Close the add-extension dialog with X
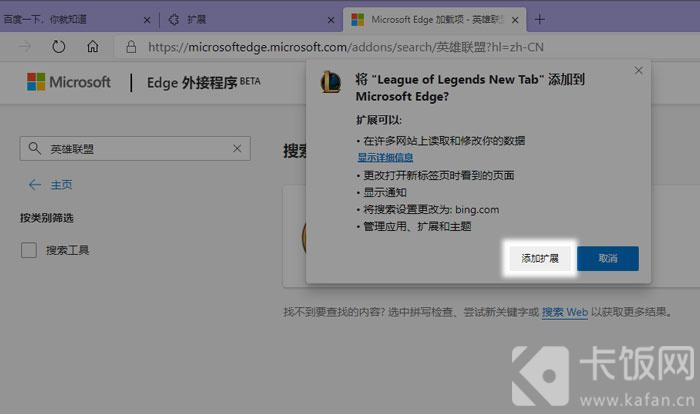Image resolution: width=700 pixels, height=414 pixels. click(x=638, y=70)
